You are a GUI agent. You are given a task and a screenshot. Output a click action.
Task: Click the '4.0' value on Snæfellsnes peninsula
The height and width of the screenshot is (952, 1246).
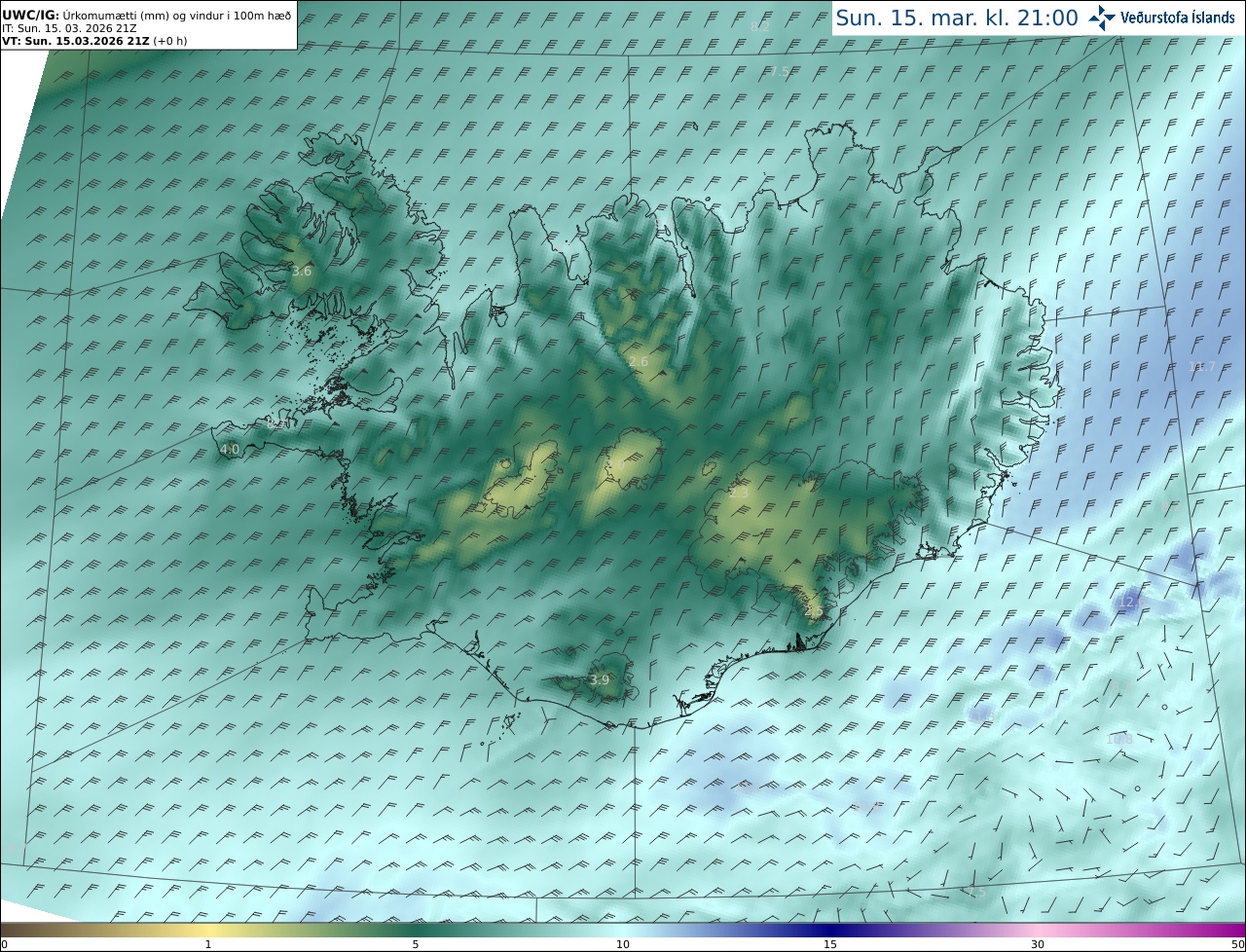230,449
